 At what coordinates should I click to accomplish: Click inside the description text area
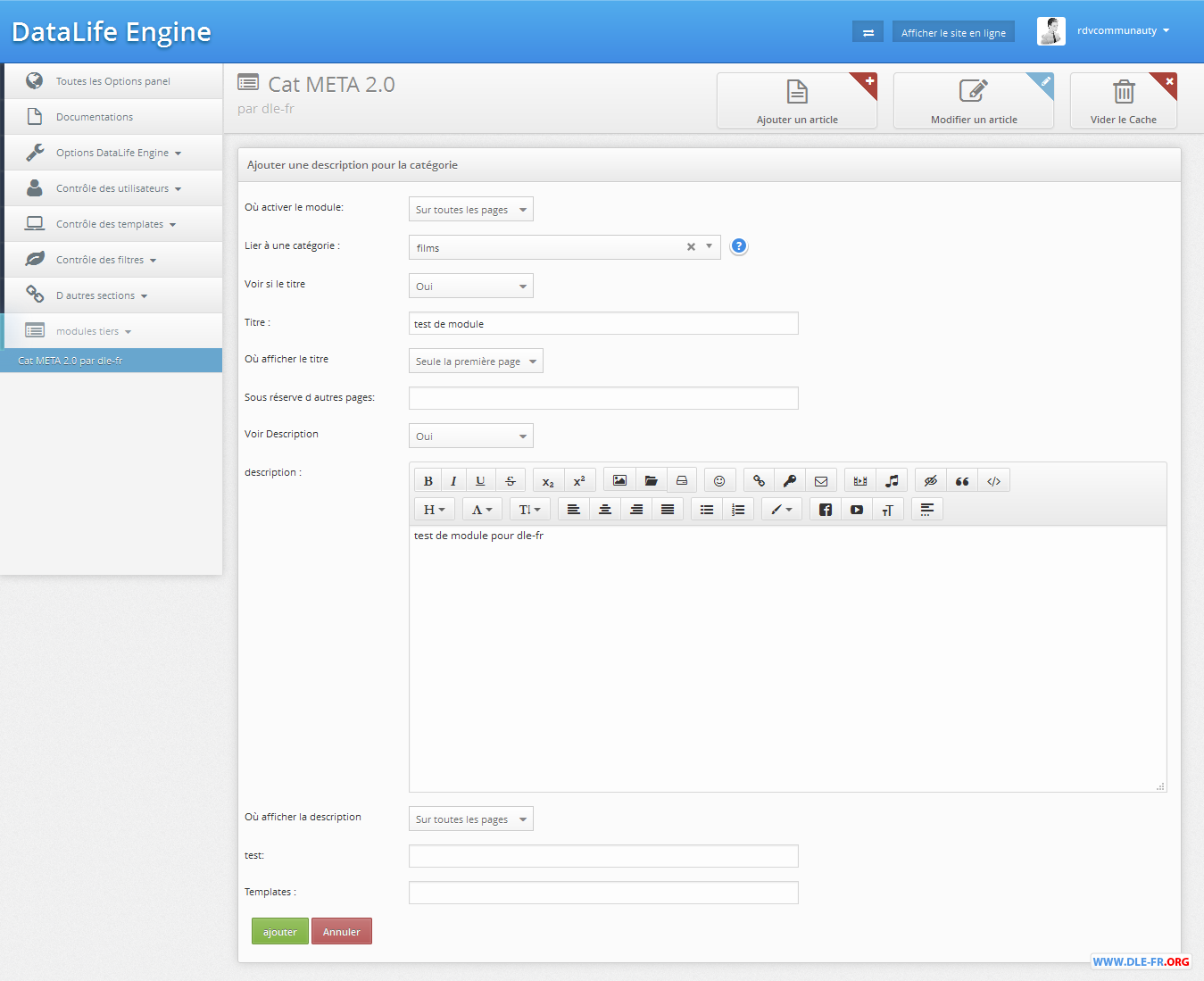tap(787, 659)
